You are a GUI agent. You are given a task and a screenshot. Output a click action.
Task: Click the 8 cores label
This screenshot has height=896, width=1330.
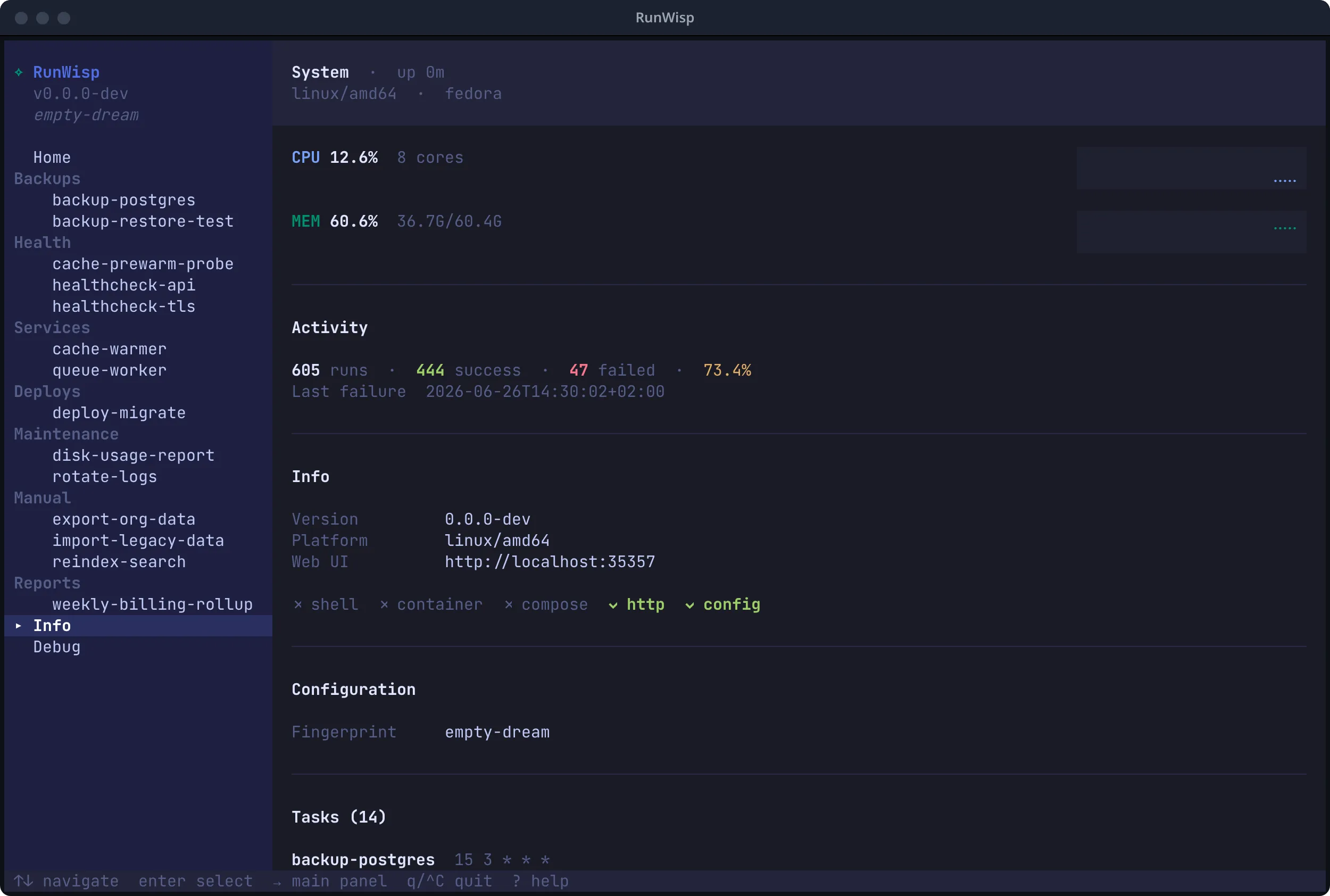[430, 157]
